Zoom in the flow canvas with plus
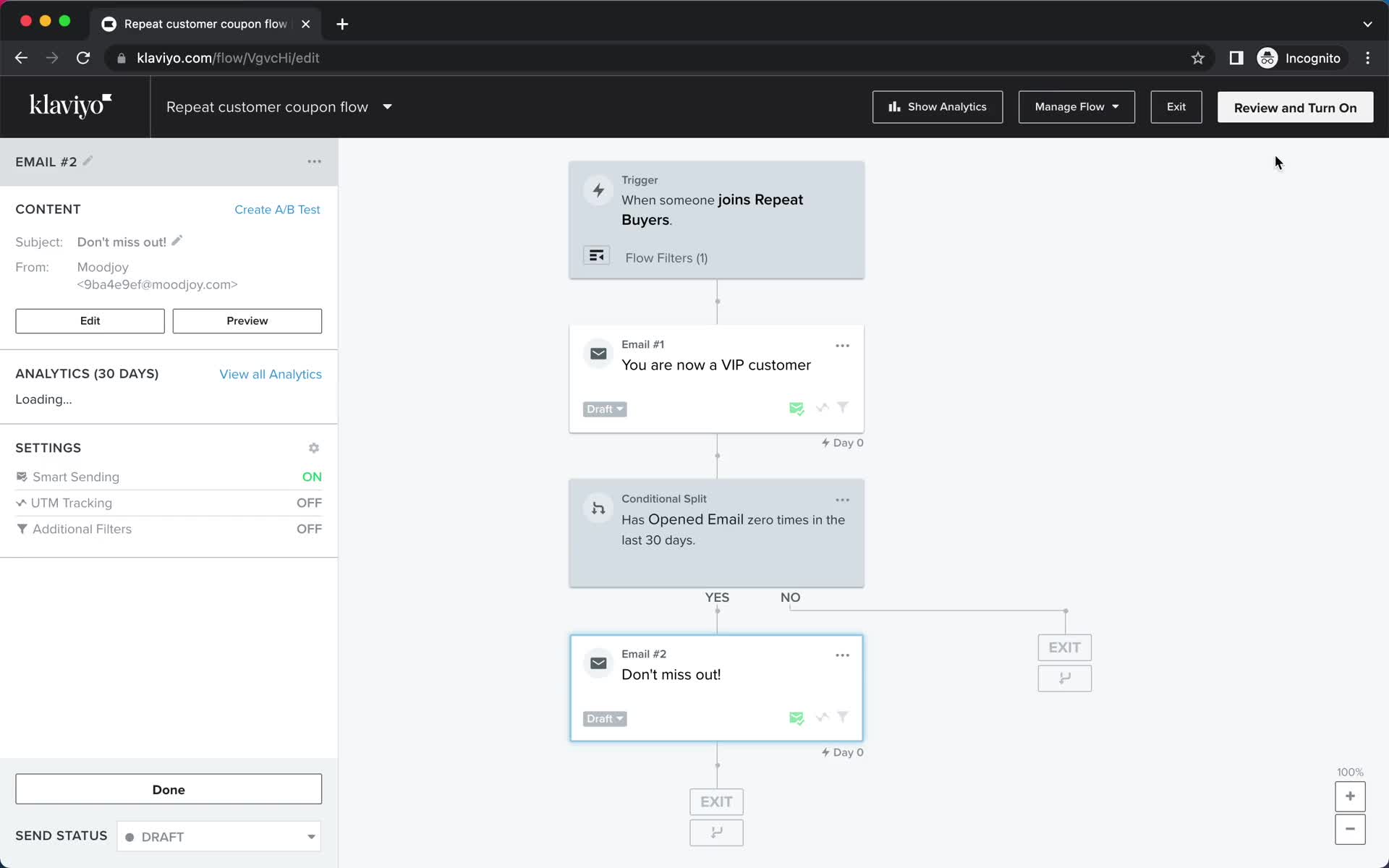1389x868 pixels. 1350,796
